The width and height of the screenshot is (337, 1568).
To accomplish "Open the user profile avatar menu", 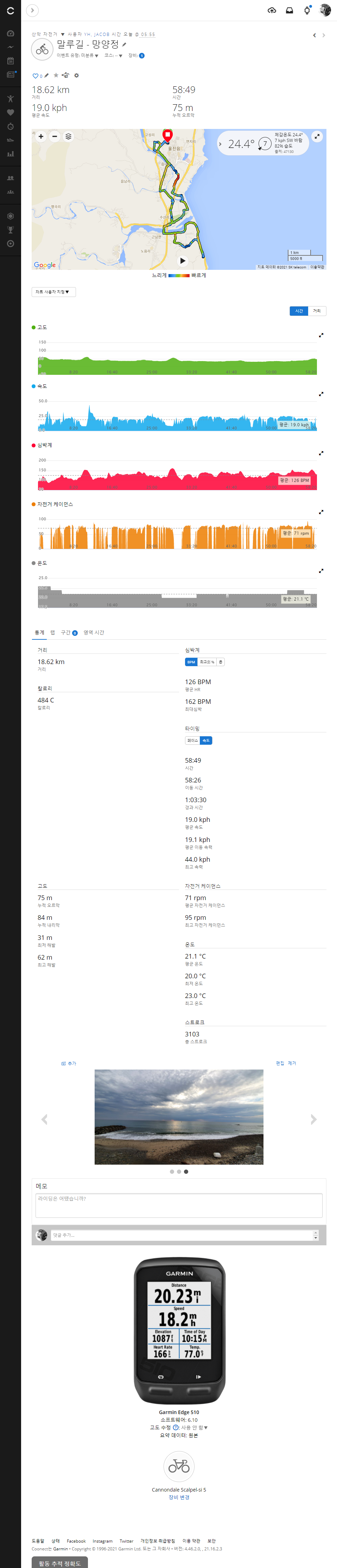I will [325, 10].
